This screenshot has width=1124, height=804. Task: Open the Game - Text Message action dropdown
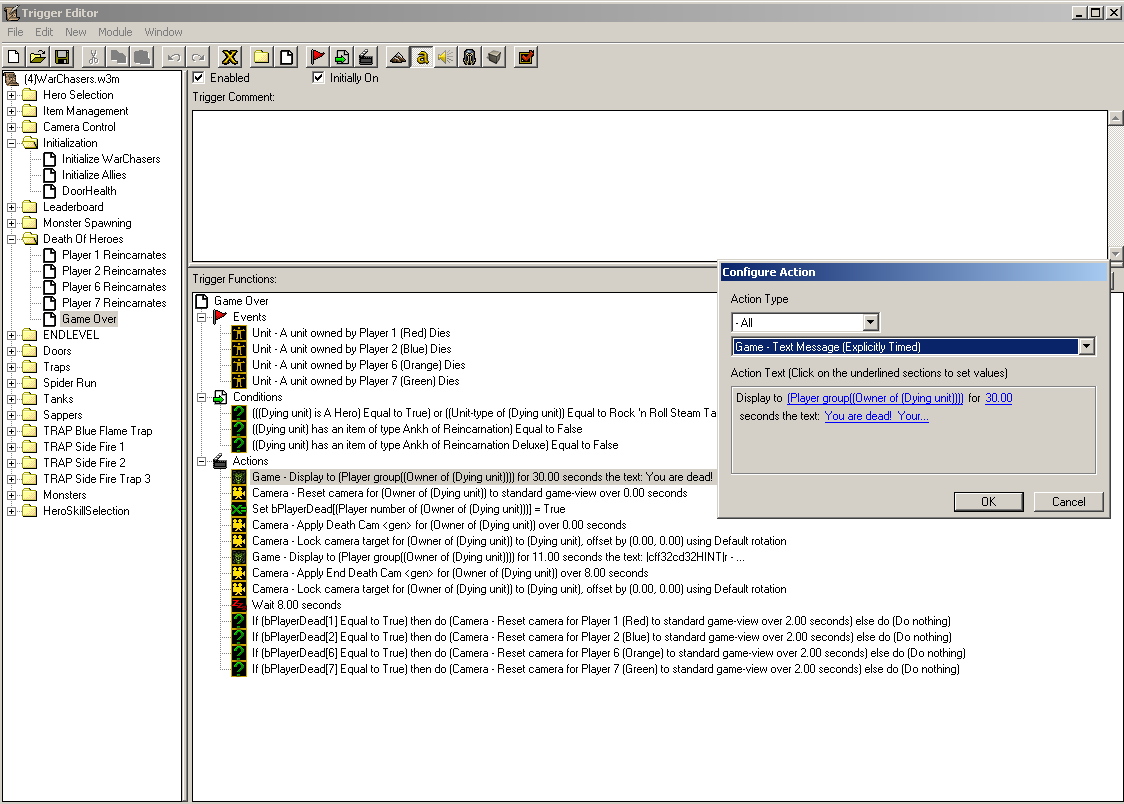tap(1087, 347)
